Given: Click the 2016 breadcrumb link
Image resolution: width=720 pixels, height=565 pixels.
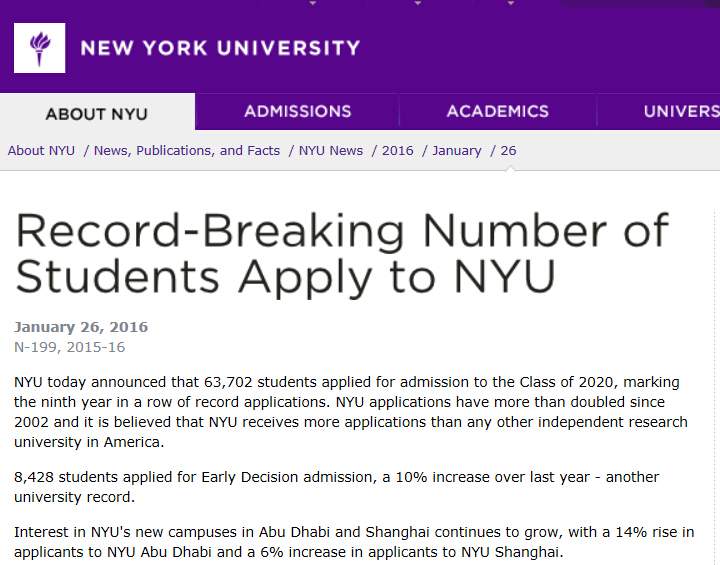Looking at the screenshot, I should (x=397, y=151).
